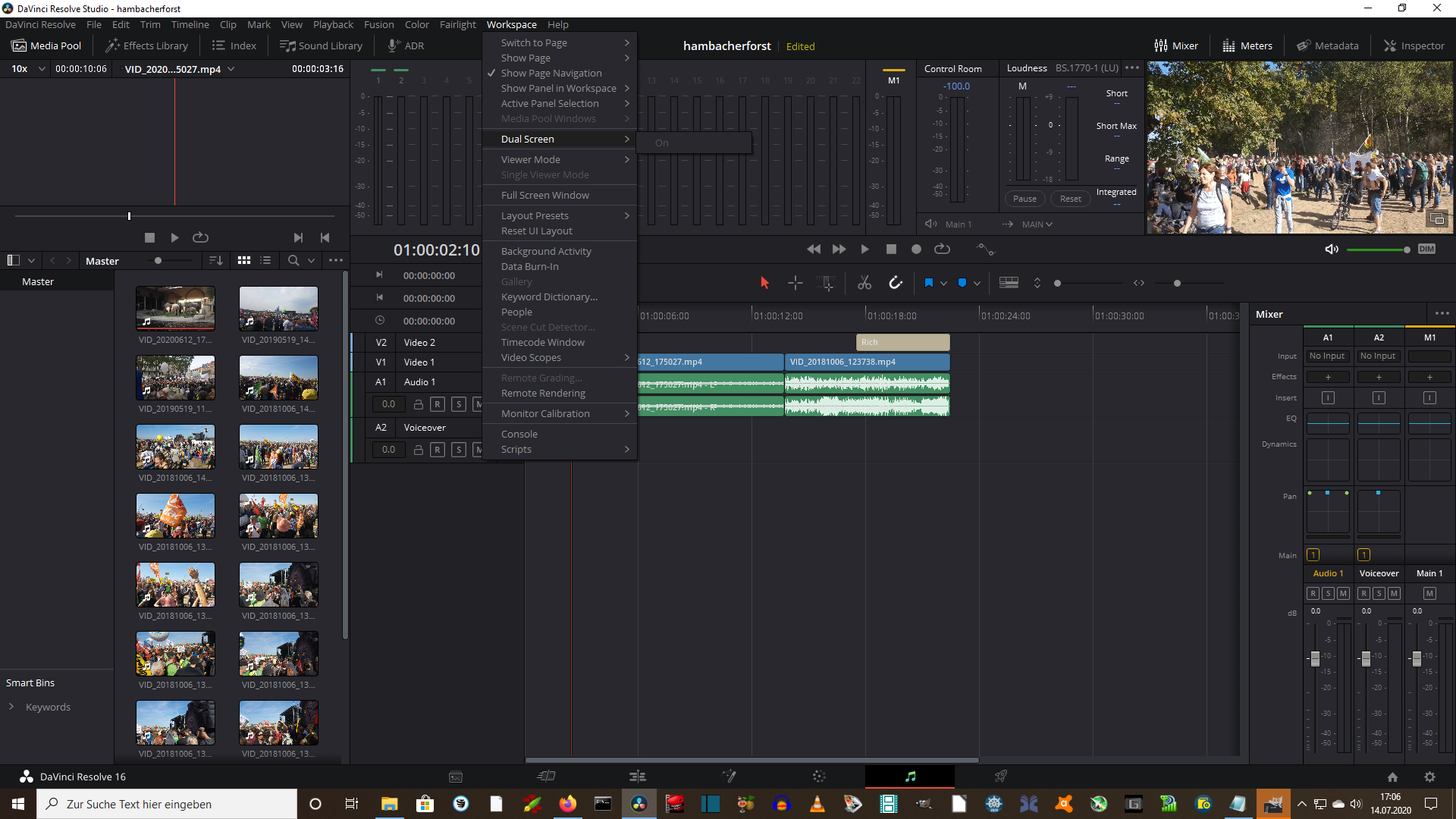
Task: Switch to the Deliver page rocket icon
Action: point(1001,777)
